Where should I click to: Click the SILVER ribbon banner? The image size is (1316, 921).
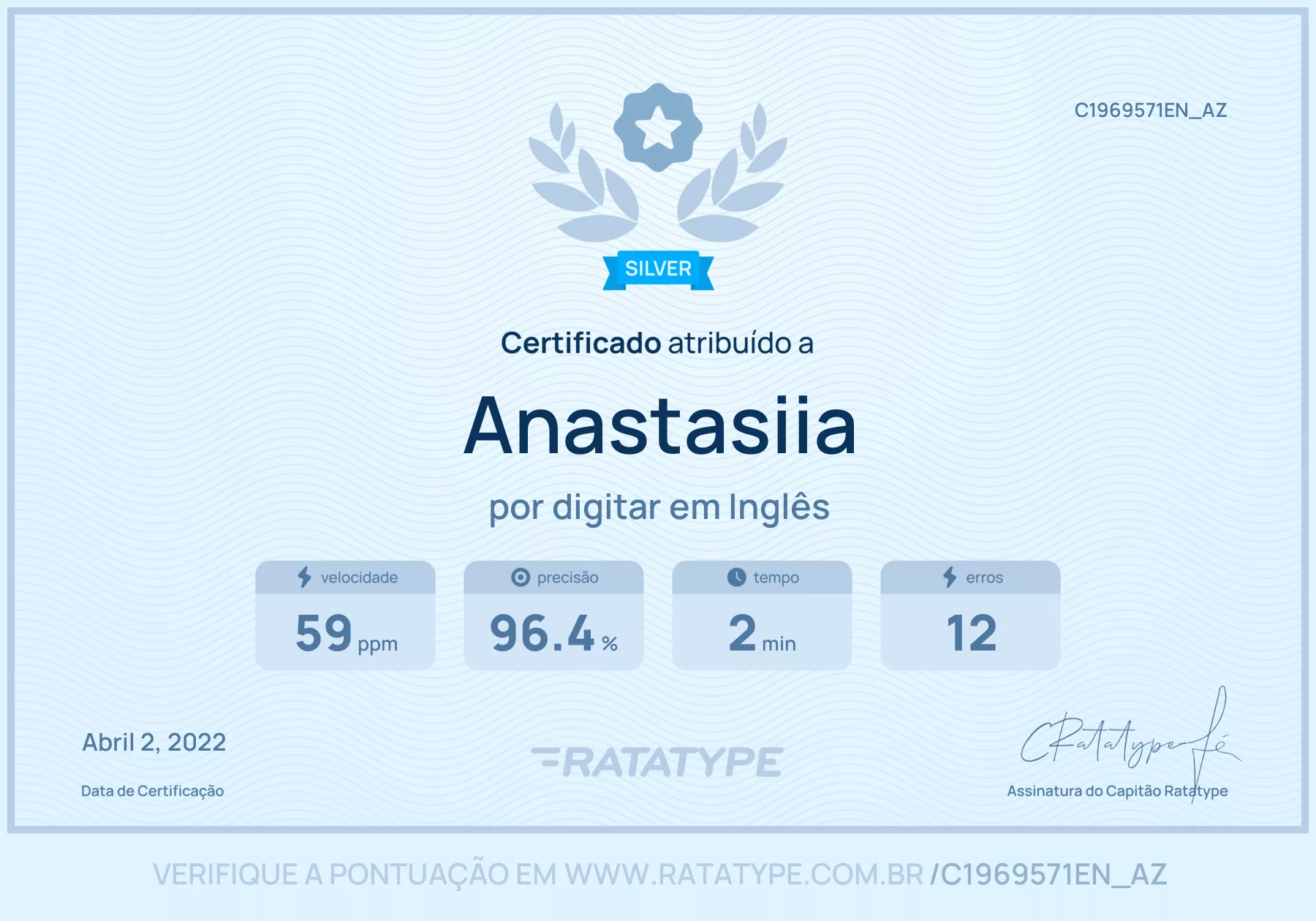point(658,270)
